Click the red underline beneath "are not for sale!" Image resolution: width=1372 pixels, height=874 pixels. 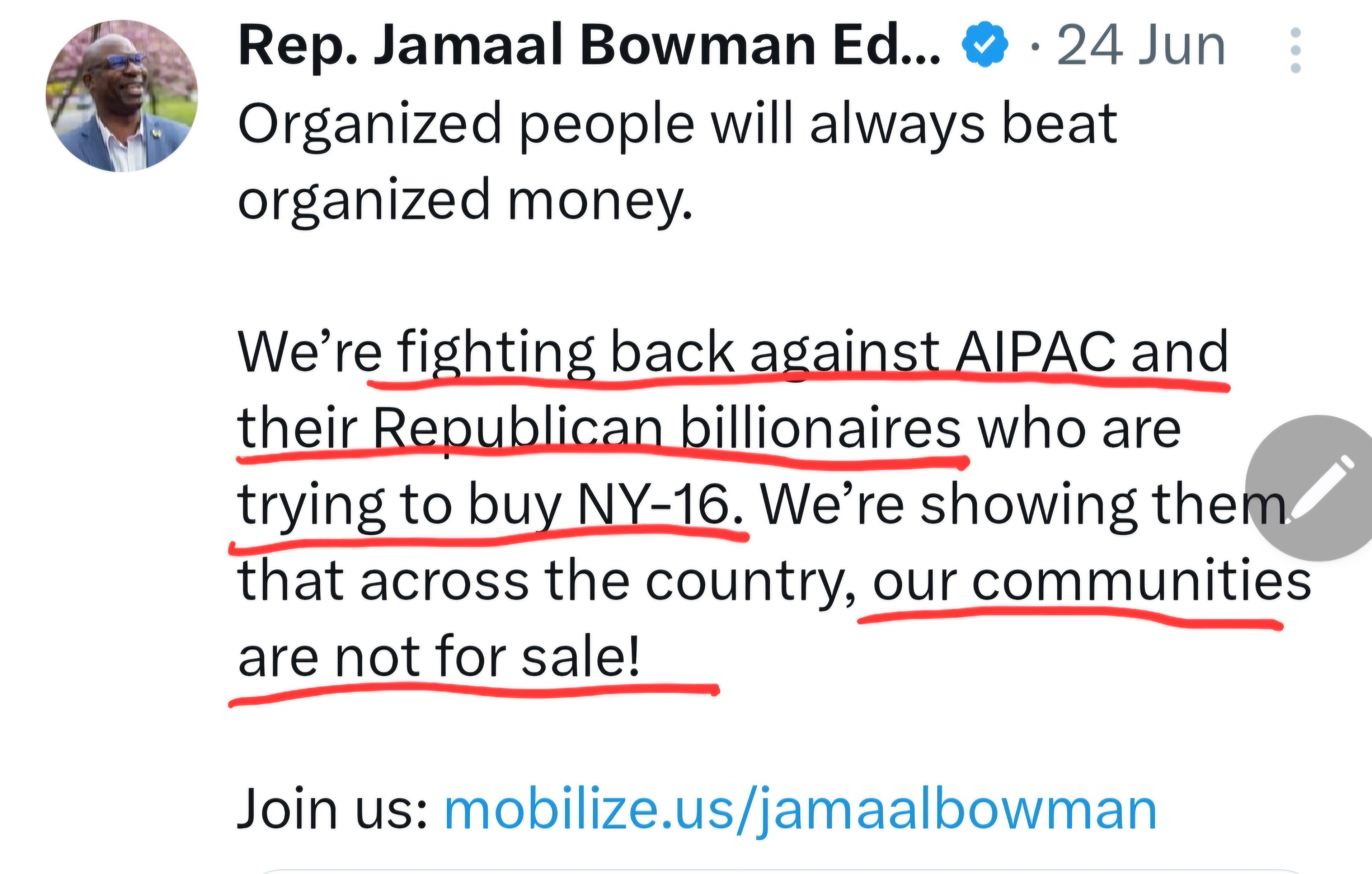pyautogui.click(x=473, y=693)
